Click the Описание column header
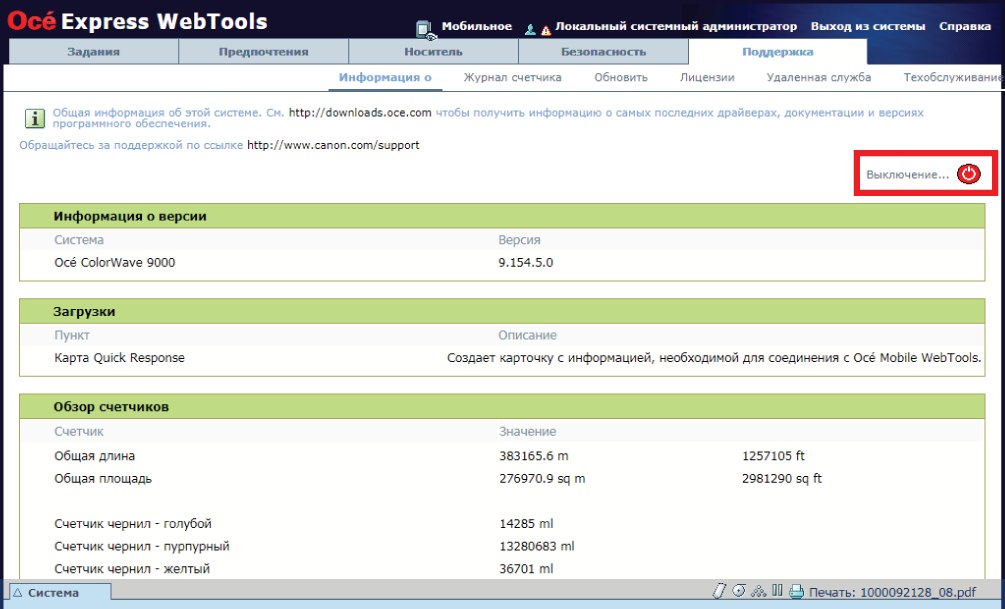Image resolution: width=1005 pixels, height=609 pixels. click(x=527, y=335)
